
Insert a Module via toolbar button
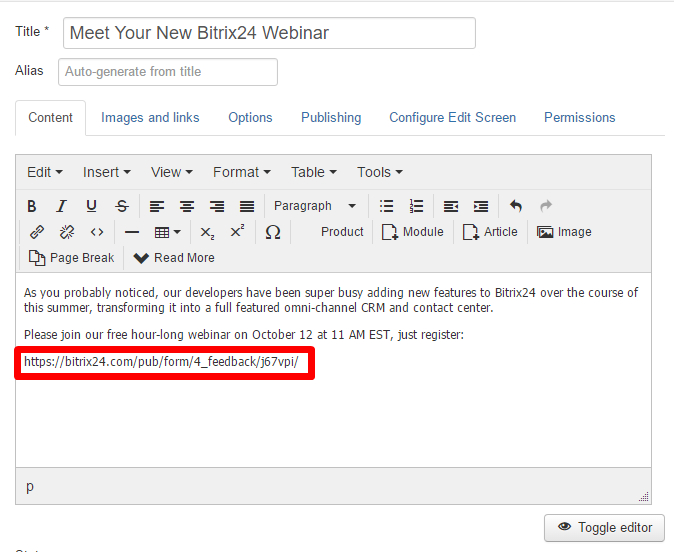(x=413, y=232)
